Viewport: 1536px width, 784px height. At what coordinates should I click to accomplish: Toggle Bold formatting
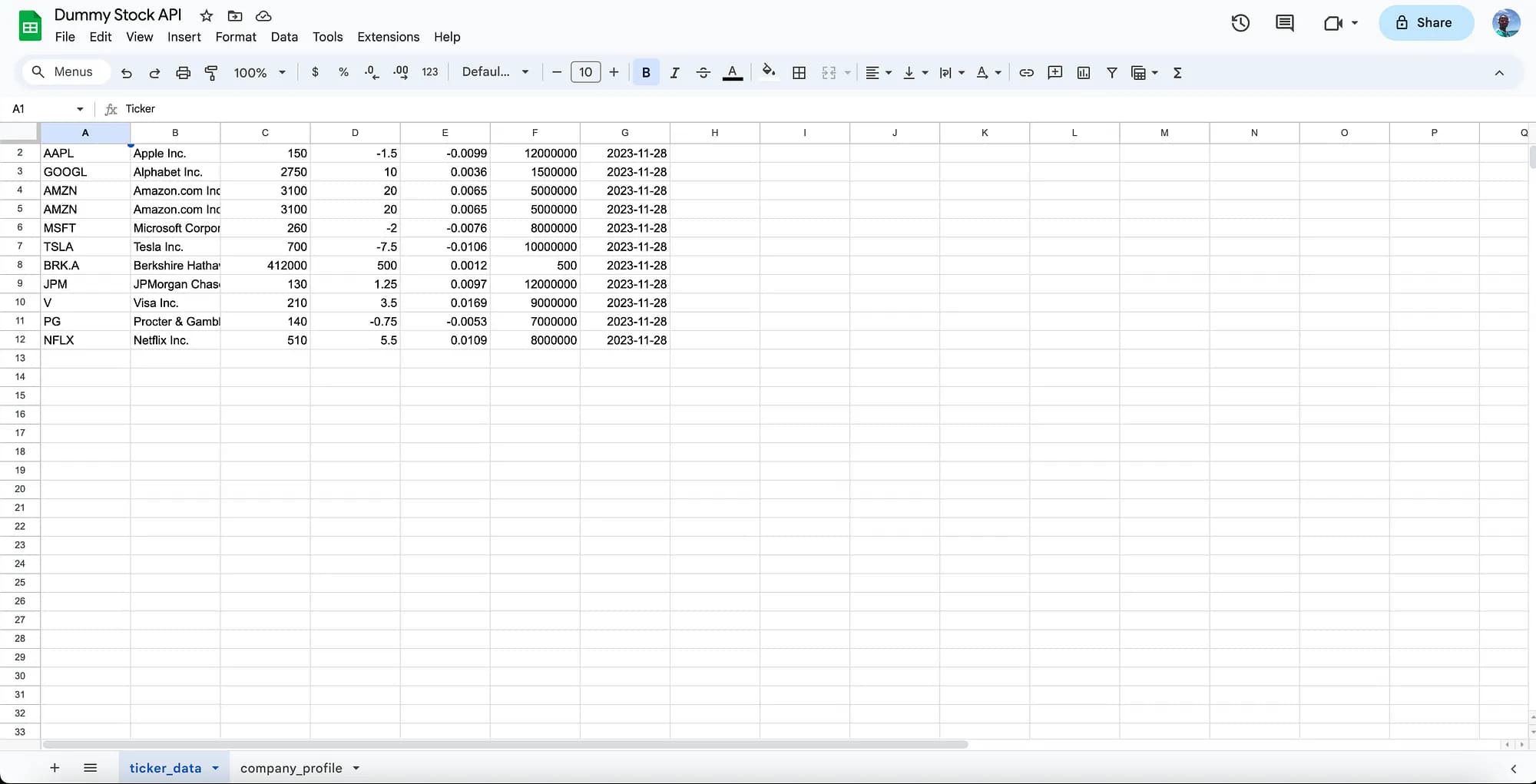[646, 72]
